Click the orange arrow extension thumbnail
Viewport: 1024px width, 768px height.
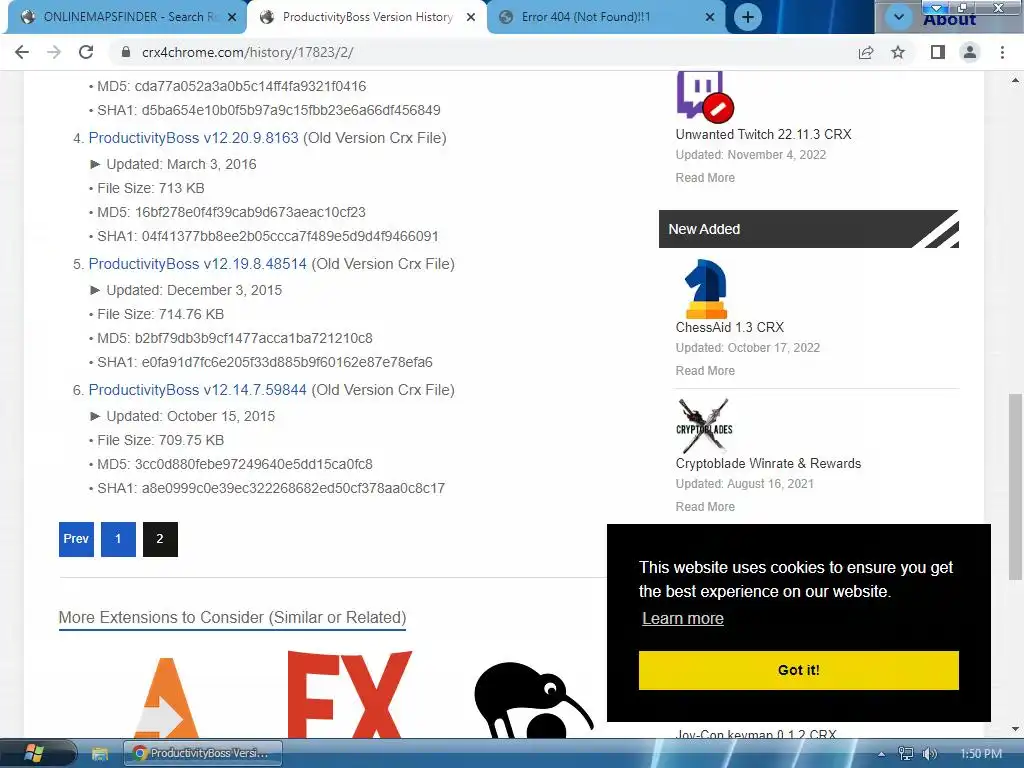[166, 698]
